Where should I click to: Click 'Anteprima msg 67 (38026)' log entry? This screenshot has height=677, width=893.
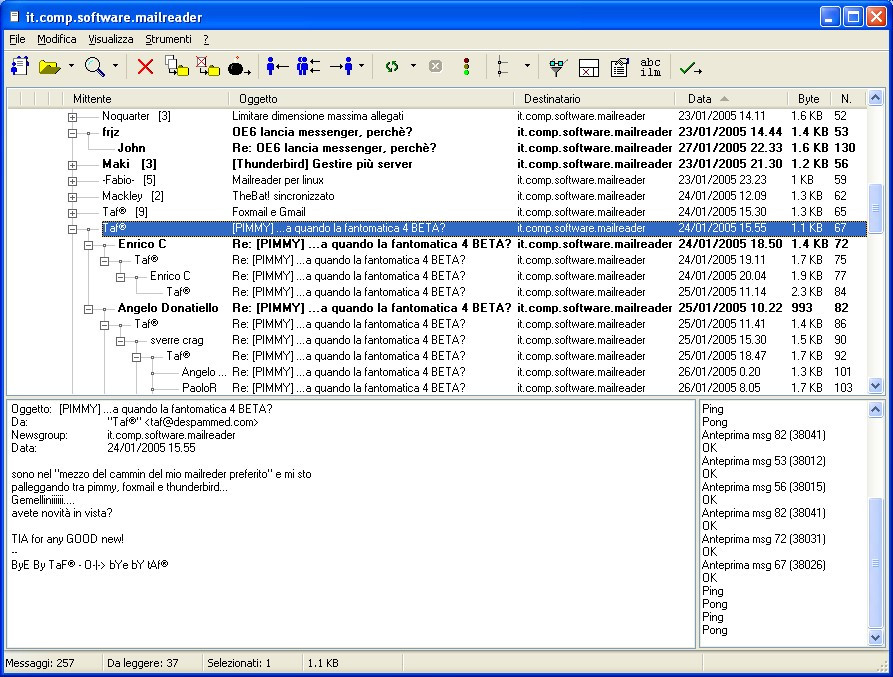[763, 565]
